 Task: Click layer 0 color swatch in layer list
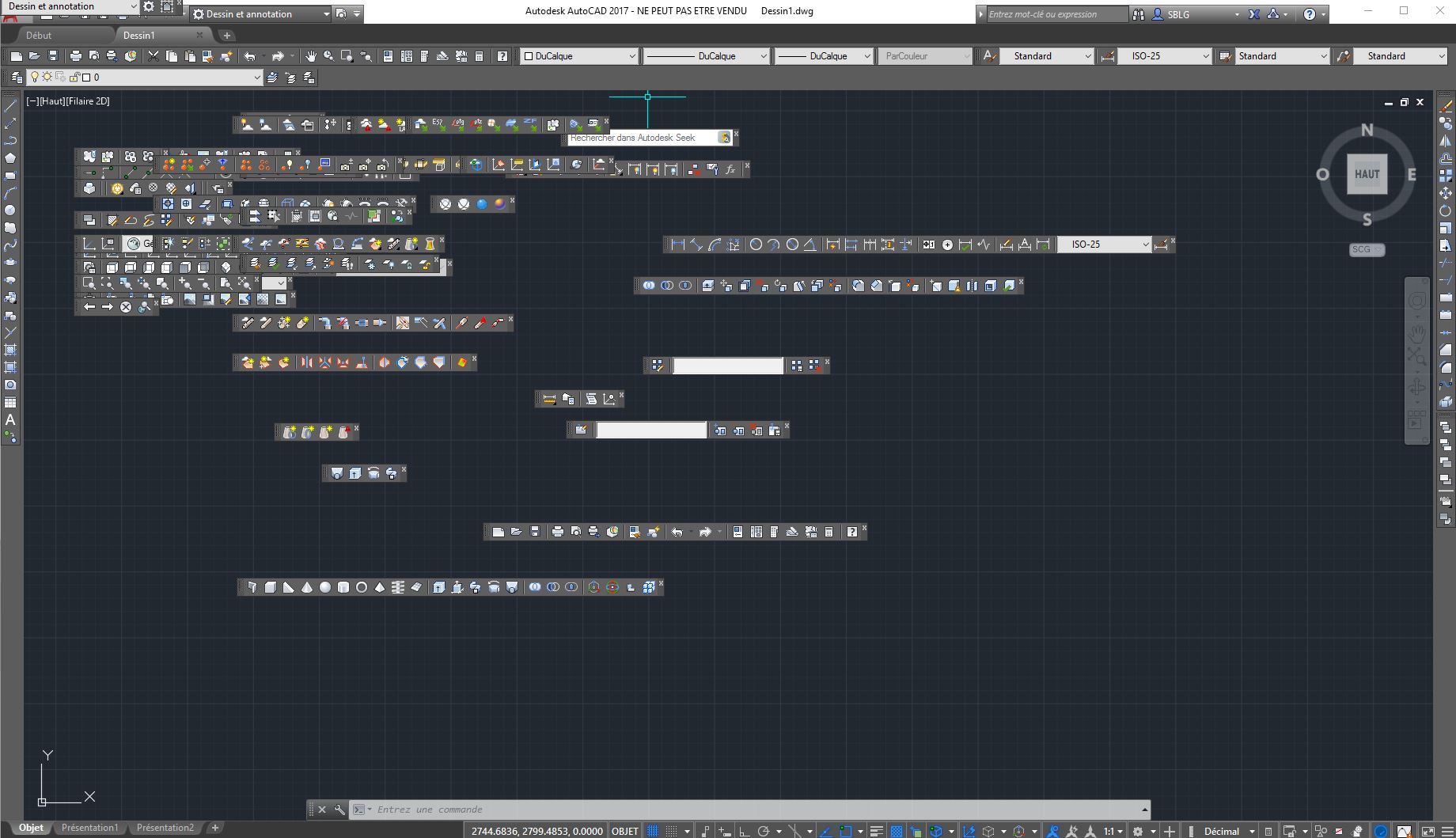pyautogui.click(x=86, y=78)
